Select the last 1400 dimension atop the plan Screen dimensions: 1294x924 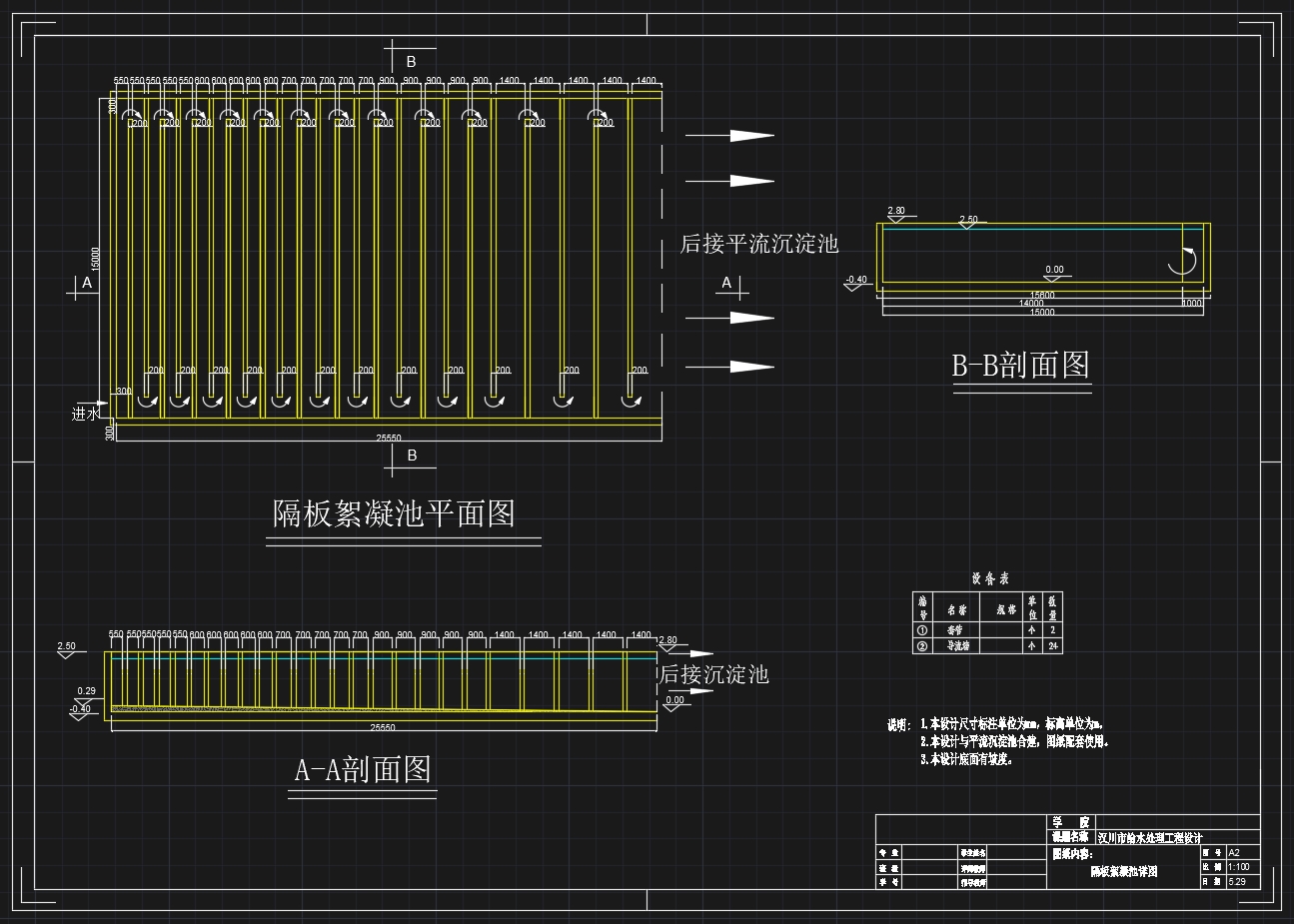coord(646,81)
